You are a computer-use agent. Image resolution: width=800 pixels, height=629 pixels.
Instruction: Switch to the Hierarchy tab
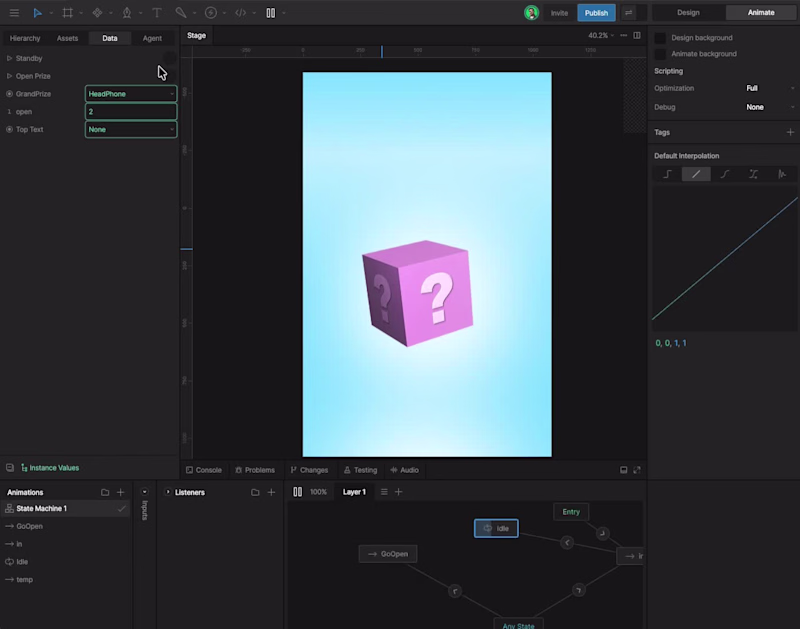coord(24,38)
